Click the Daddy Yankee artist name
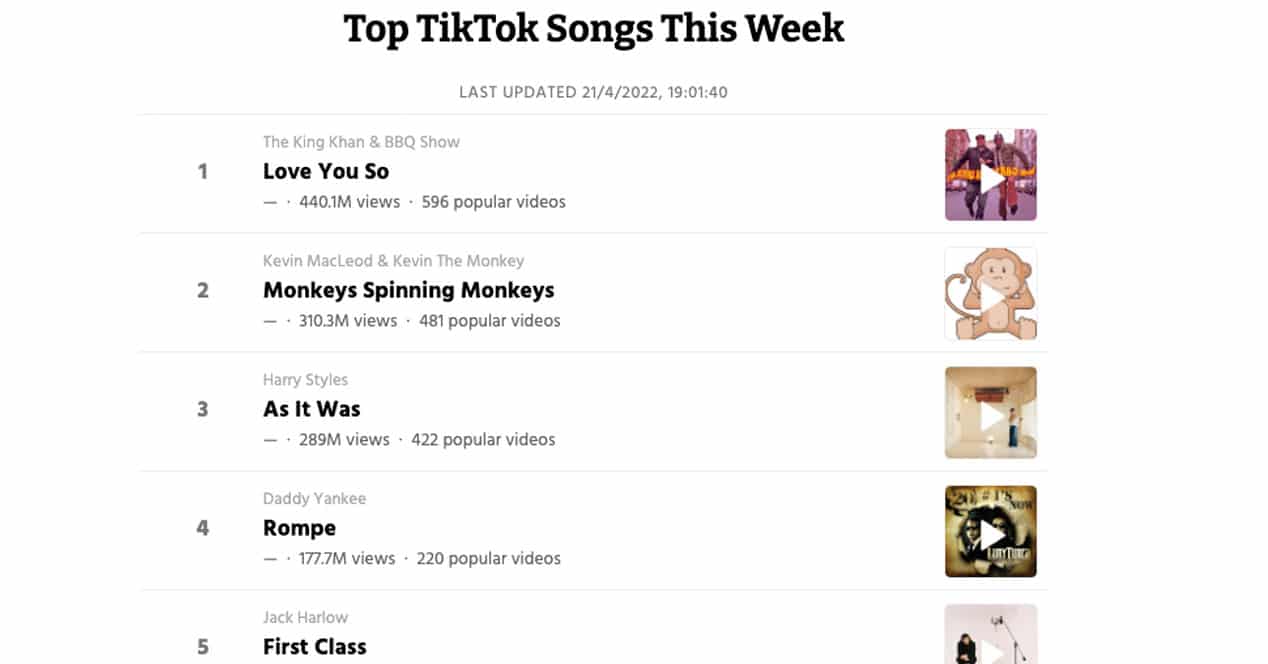 coord(314,499)
